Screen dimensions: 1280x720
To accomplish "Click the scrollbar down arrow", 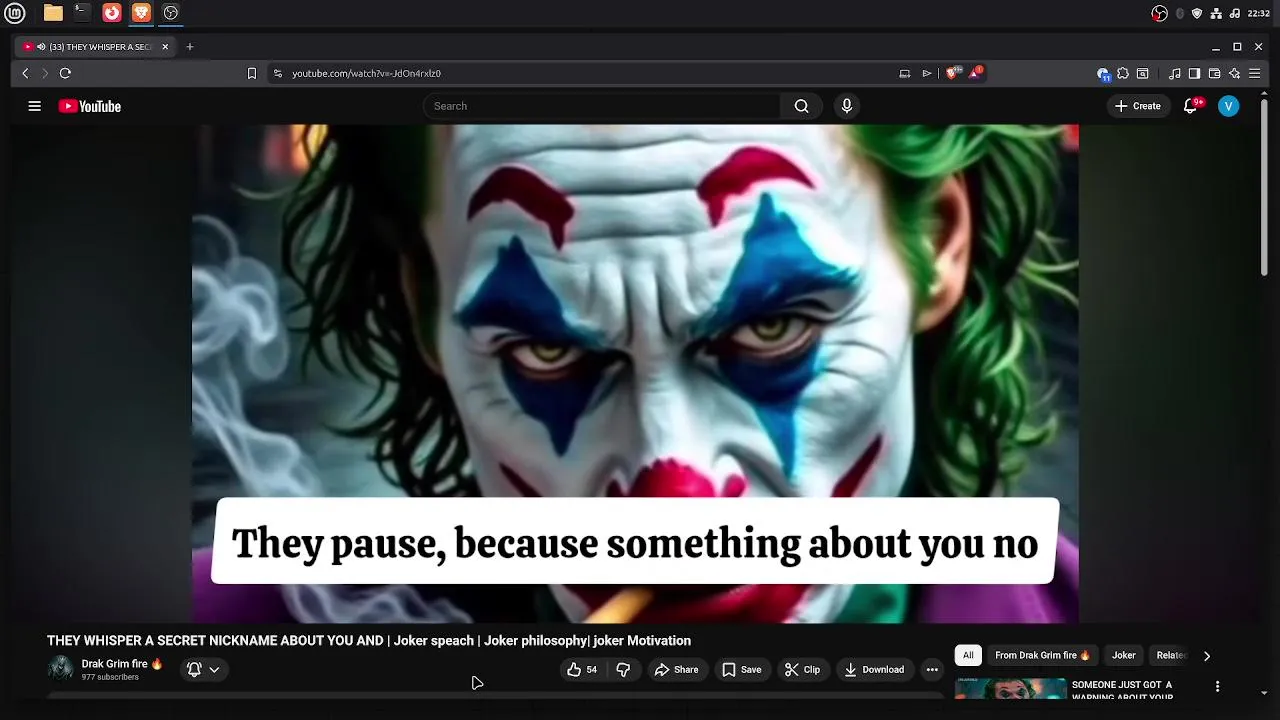I will 1264,692.
